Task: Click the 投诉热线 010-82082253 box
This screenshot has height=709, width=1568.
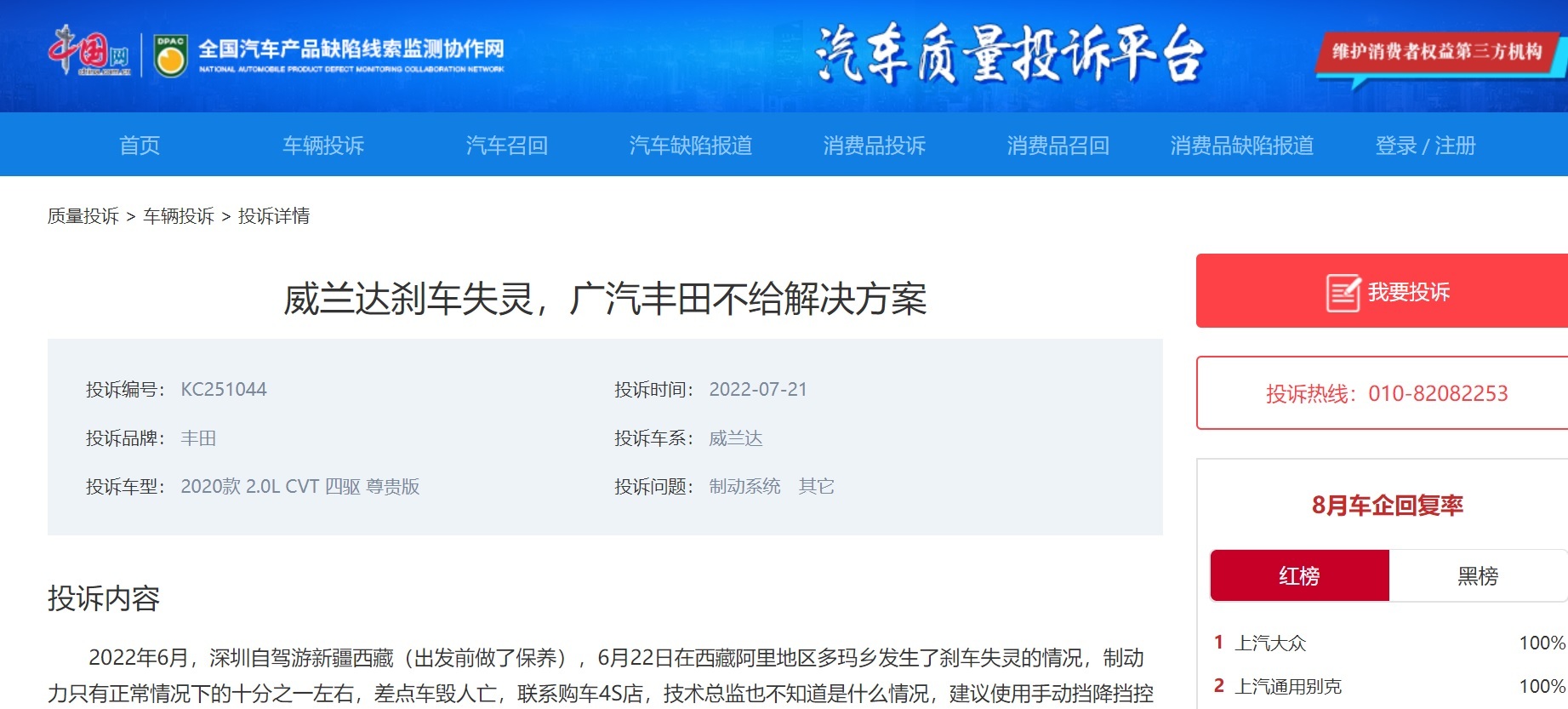Action: coord(1382,393)
